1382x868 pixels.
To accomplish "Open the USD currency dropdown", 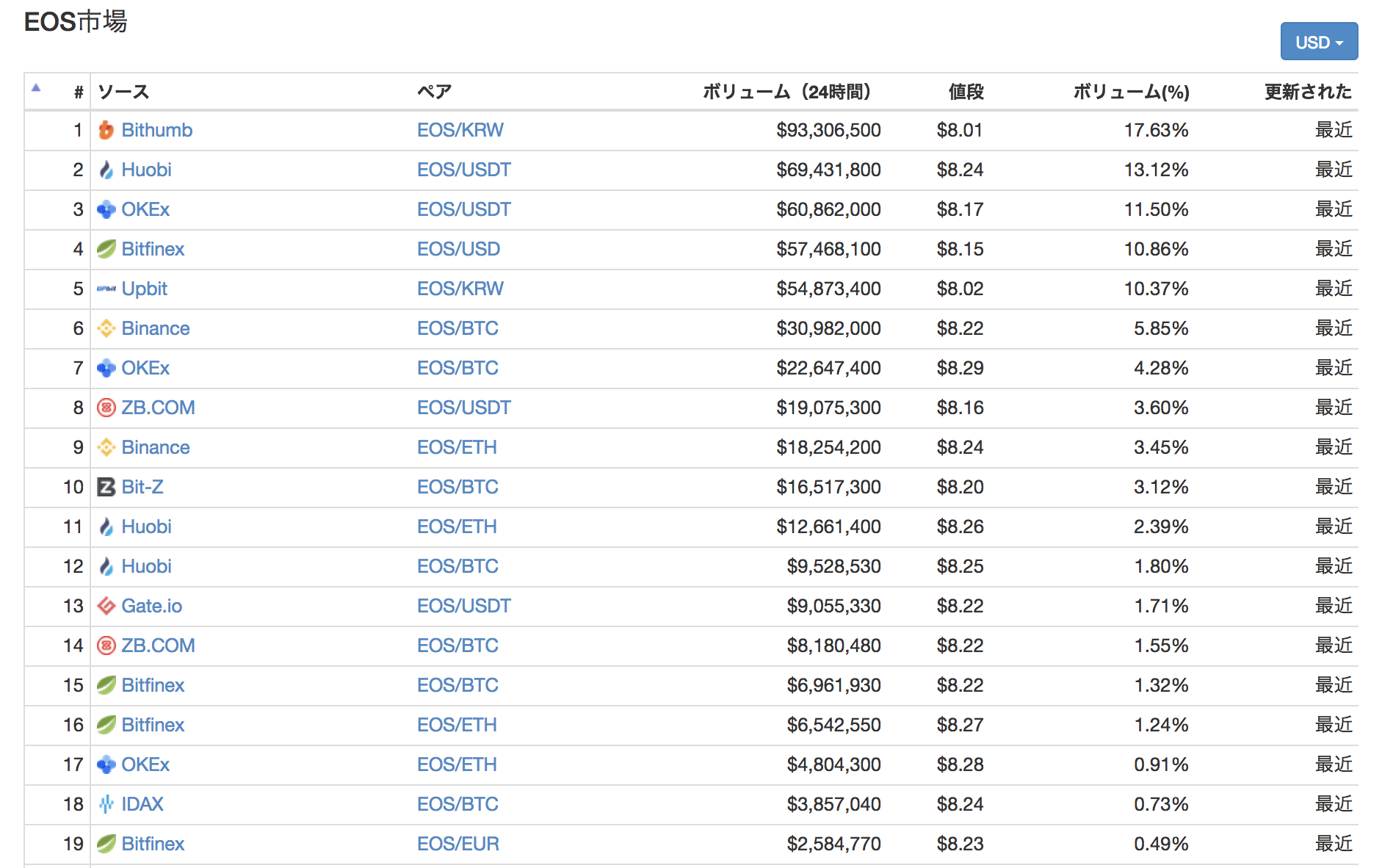I will click(x=1319, y=42).
